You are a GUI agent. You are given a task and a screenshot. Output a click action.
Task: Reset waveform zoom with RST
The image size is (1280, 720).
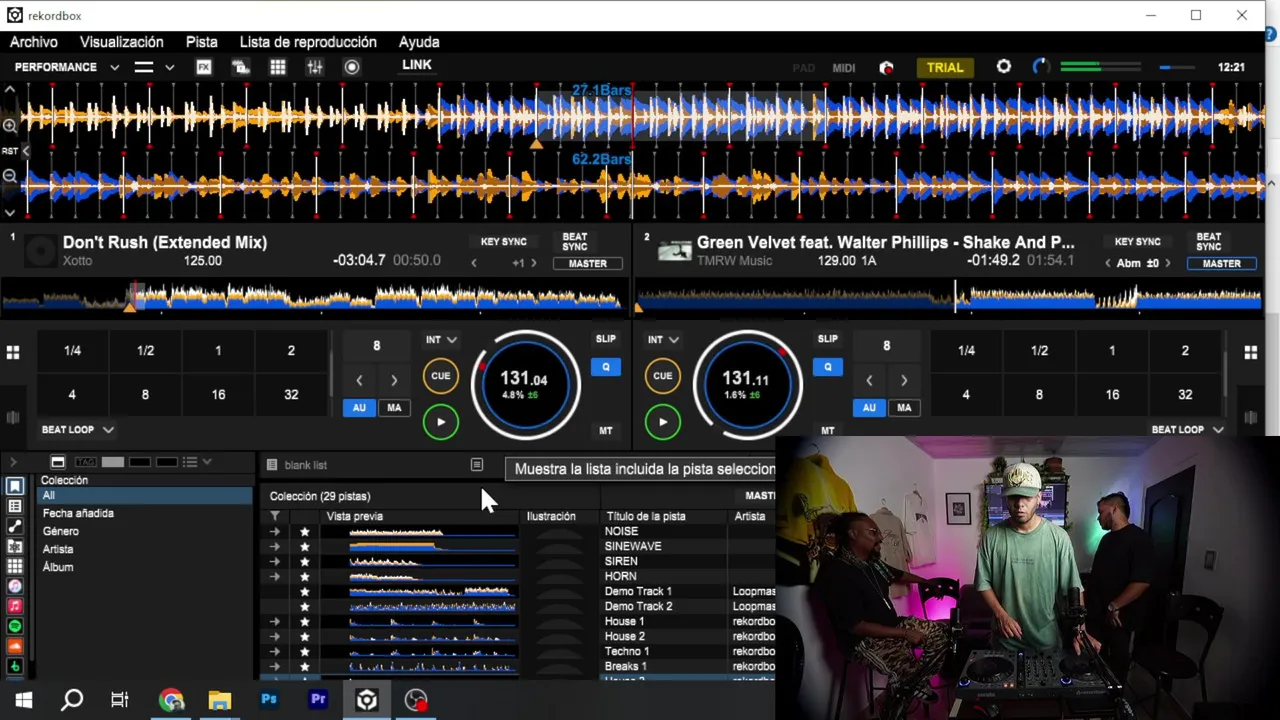(x=10, y=151)
